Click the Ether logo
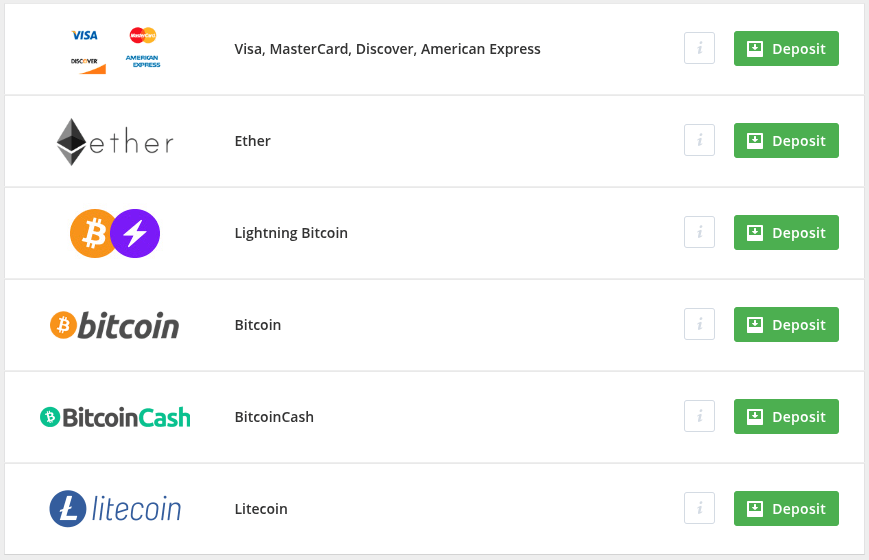The width and height of the screenshot is (869, 560). pos(115,142)
